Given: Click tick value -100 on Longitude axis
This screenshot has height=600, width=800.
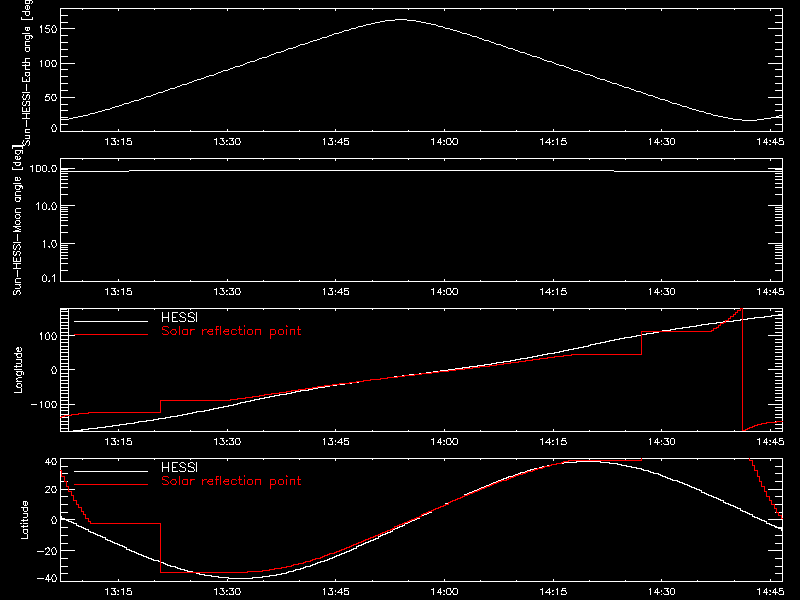Looking at the screenshot, I should click(x=44, y=404).
